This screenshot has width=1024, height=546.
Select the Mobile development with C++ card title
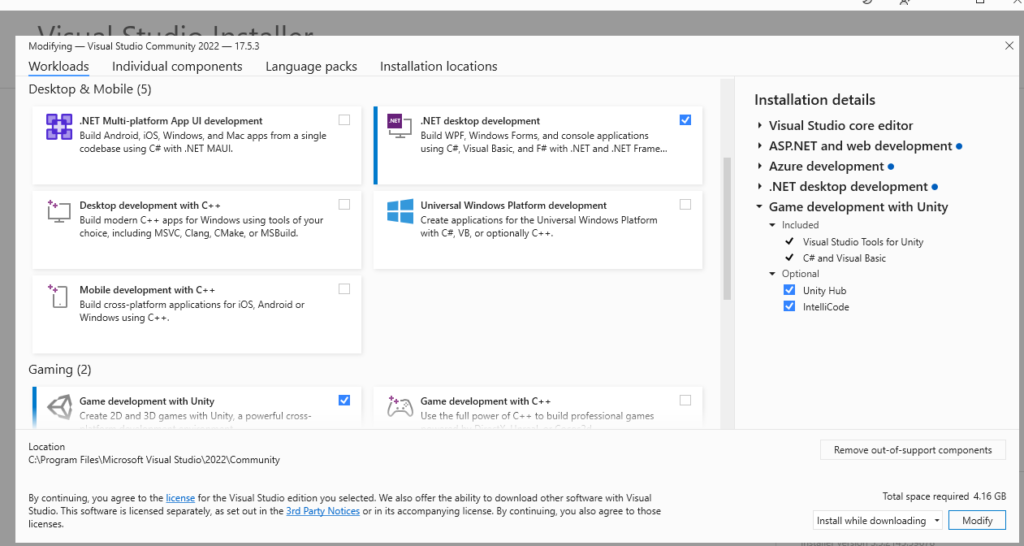(x=147, y=289)
